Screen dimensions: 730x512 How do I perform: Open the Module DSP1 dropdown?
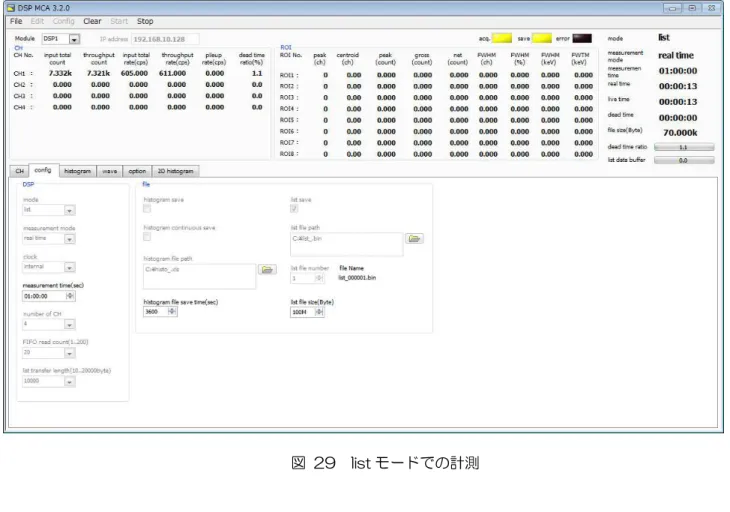pyautogui.click(x=74, y=39)
